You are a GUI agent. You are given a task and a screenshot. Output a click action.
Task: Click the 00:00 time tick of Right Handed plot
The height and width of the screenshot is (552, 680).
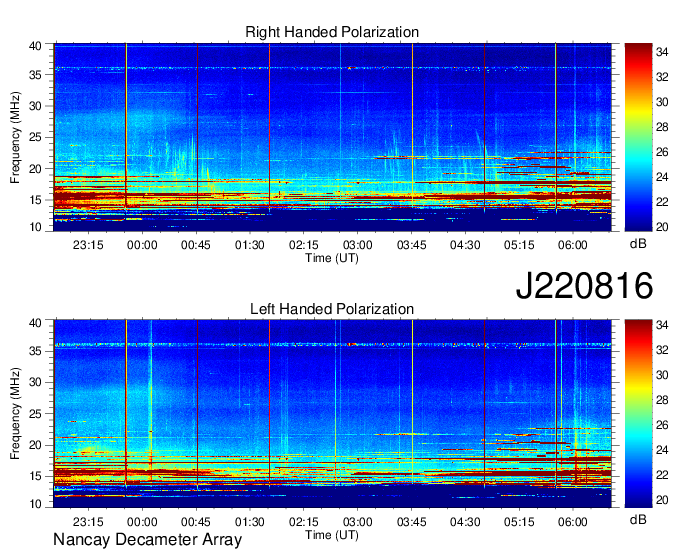(142, 245)
